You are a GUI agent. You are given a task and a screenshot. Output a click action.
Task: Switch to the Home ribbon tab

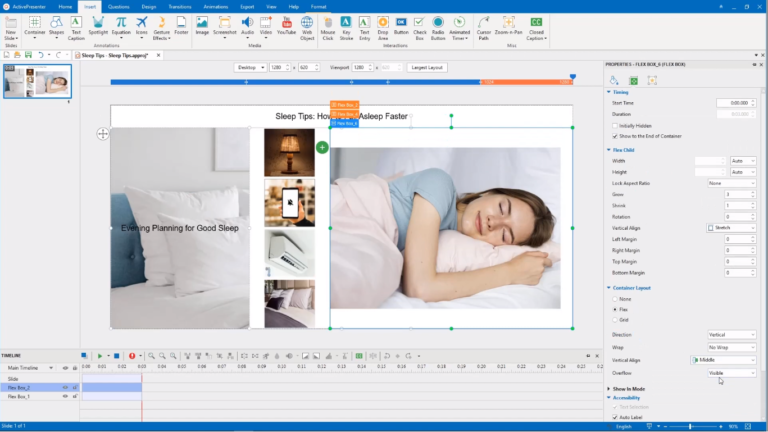pyautogui.click(x=65, y=7)
